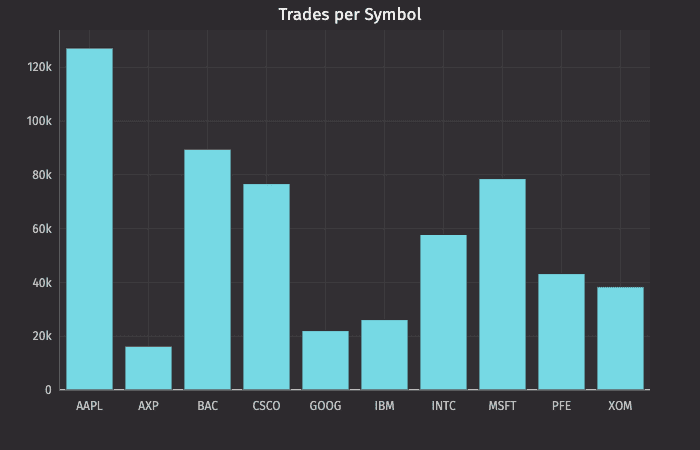Click the IBM bar
Screen dimensions: 700x450
pyautogui.click(x=384, y=355)
